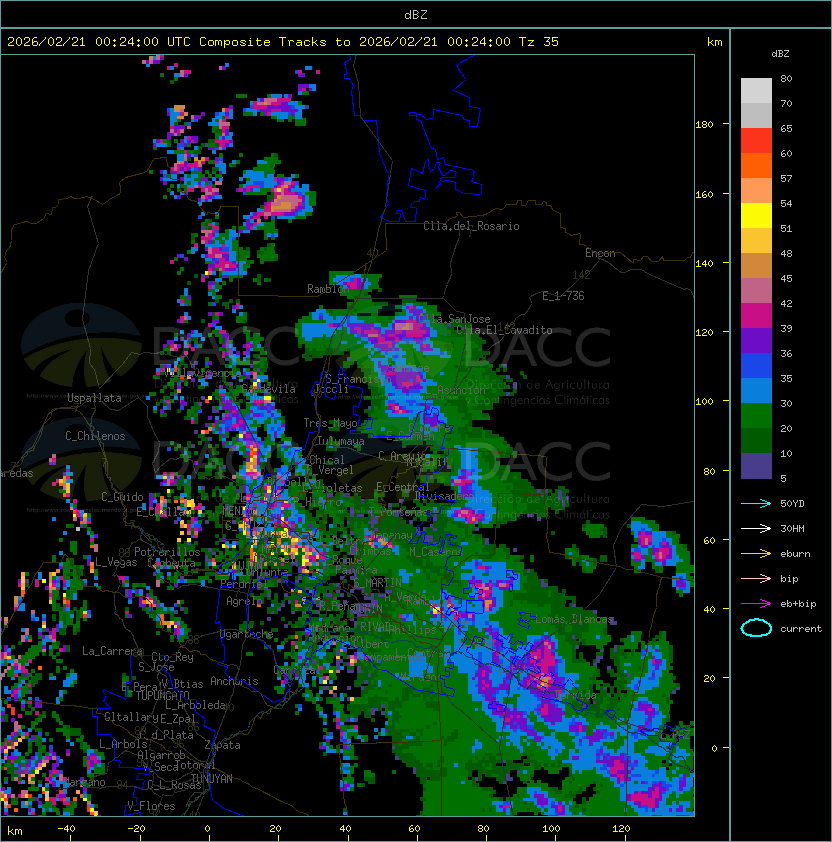Click the 'Potrerillos' map label
The width and height of the screenshot is (832, 842).
point(167,552)
